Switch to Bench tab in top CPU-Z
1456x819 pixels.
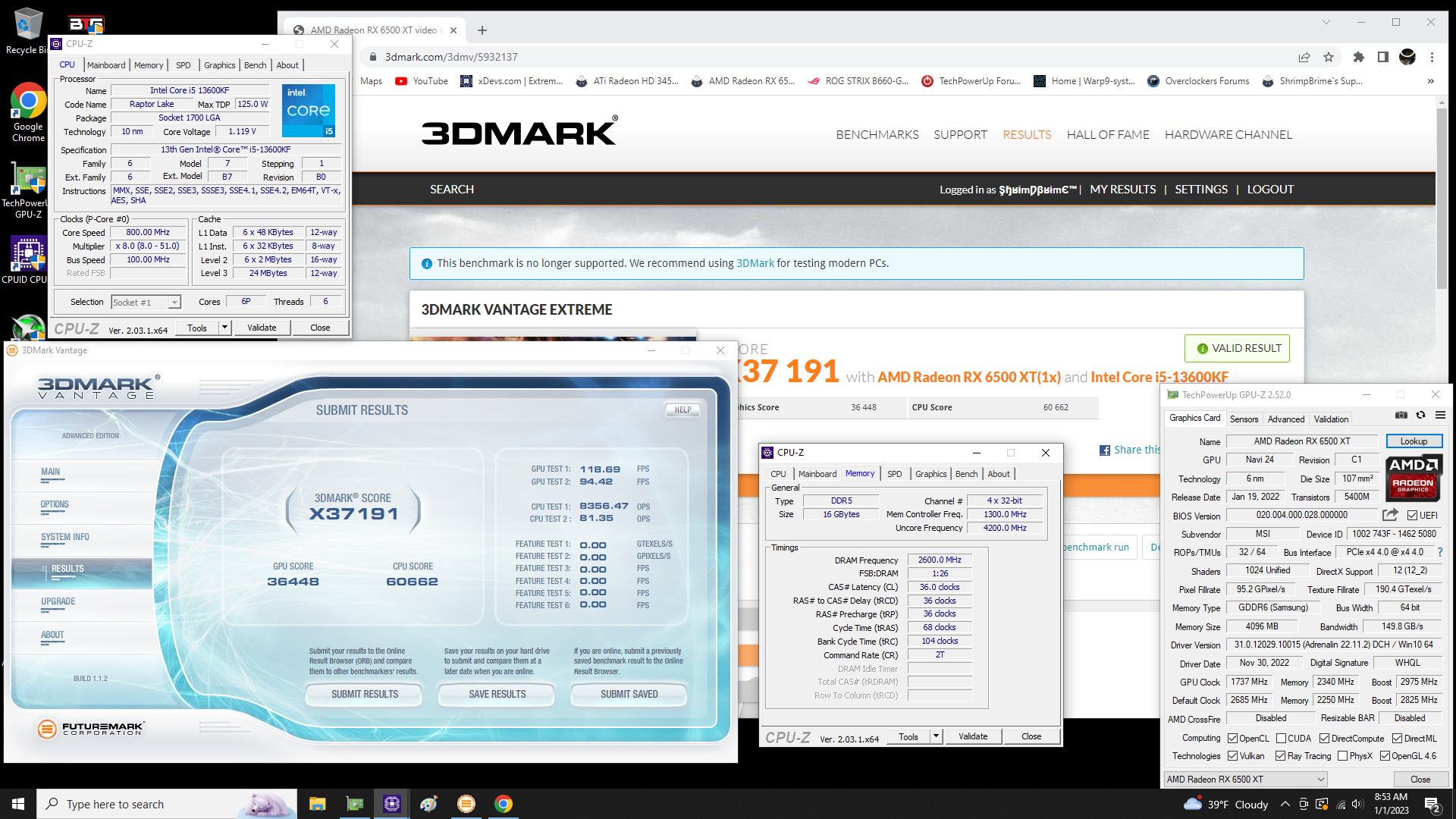pyautogui.click(x=255, y=65)
